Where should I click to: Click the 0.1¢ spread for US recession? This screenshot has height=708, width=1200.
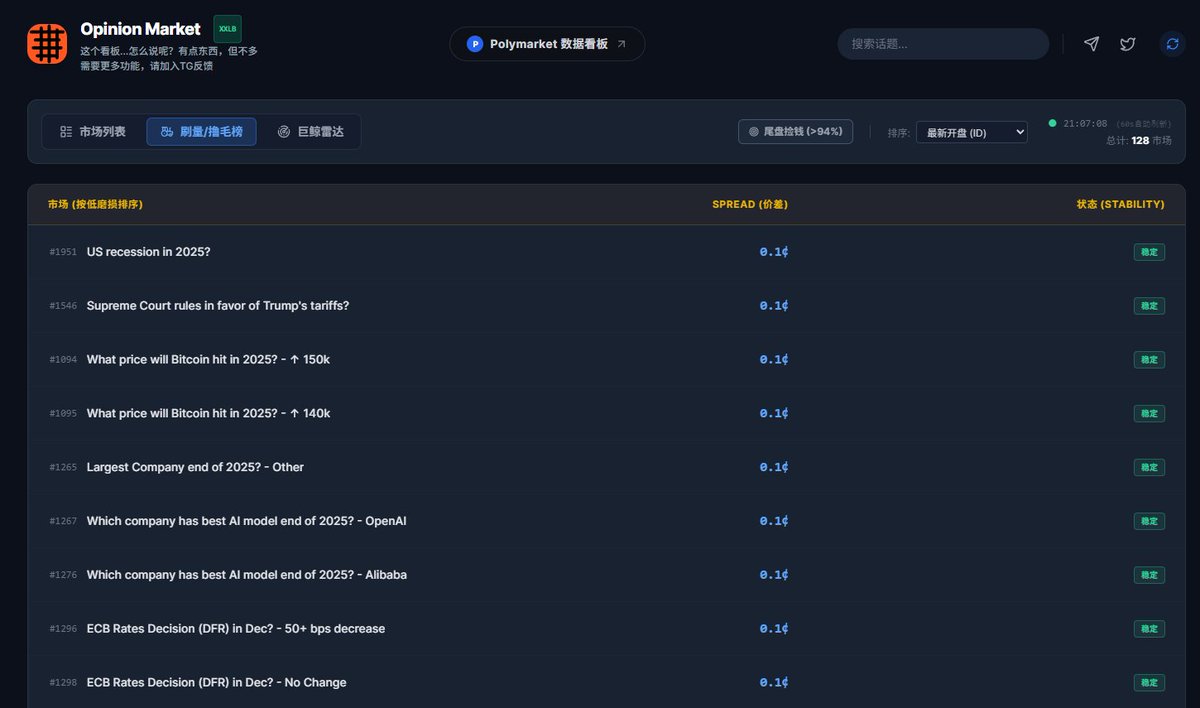tap(774, 252)
